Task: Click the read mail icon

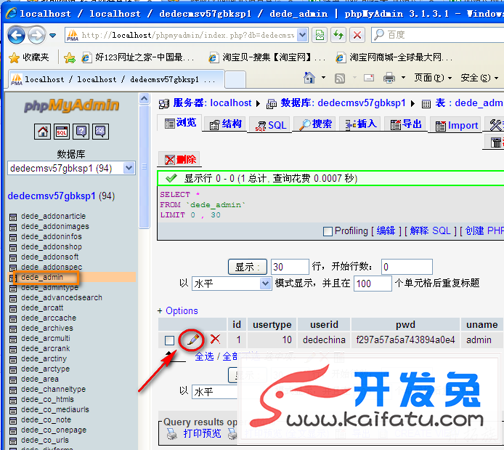Action: click(369, 78)
